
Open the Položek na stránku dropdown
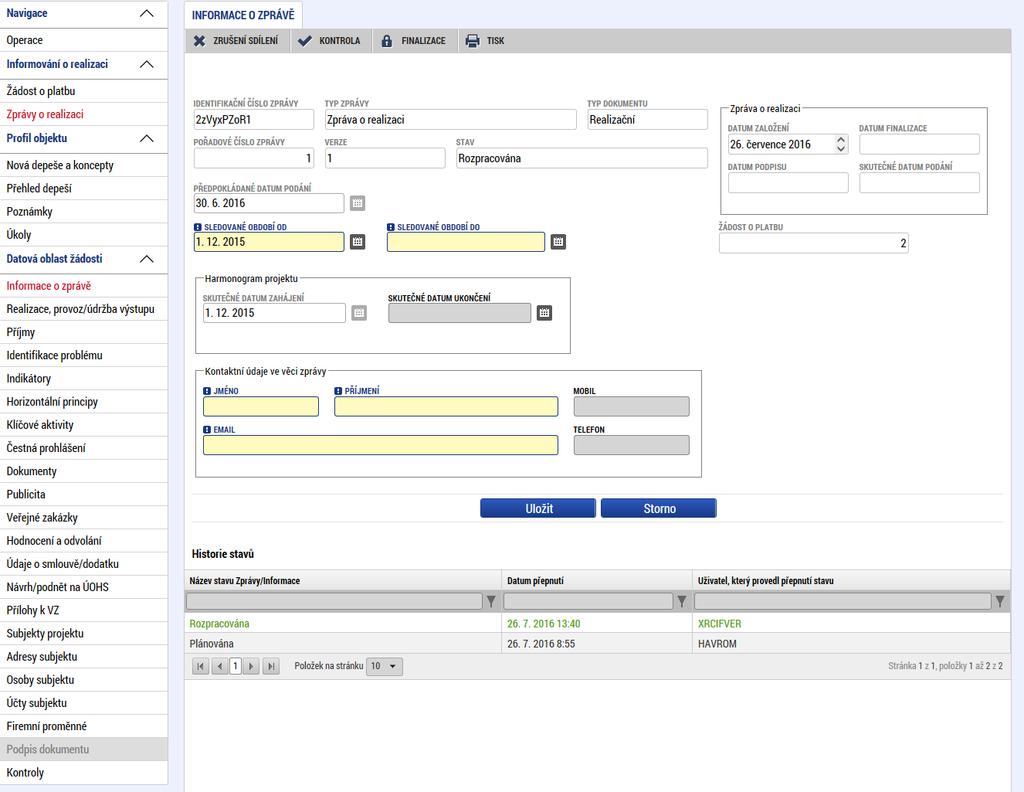(x=385, y=666)
